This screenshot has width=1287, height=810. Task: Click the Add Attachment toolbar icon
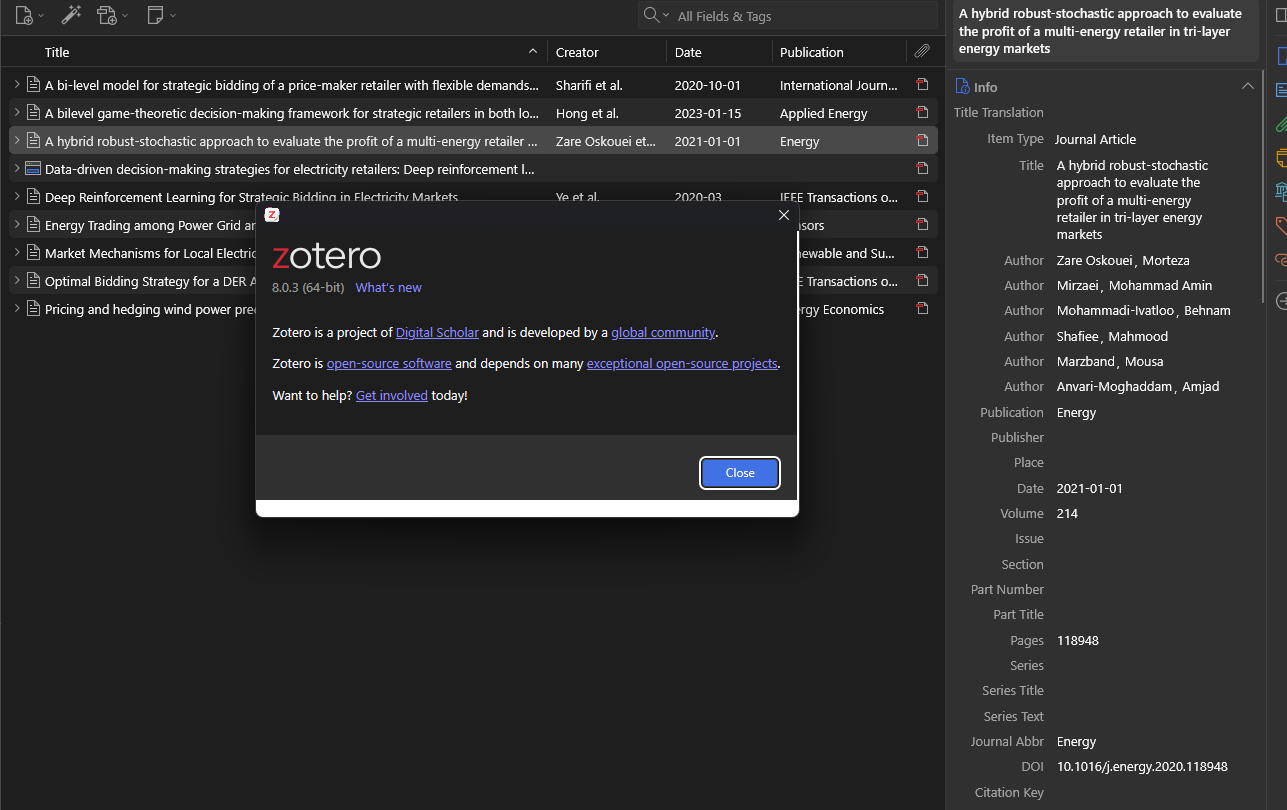107,15
